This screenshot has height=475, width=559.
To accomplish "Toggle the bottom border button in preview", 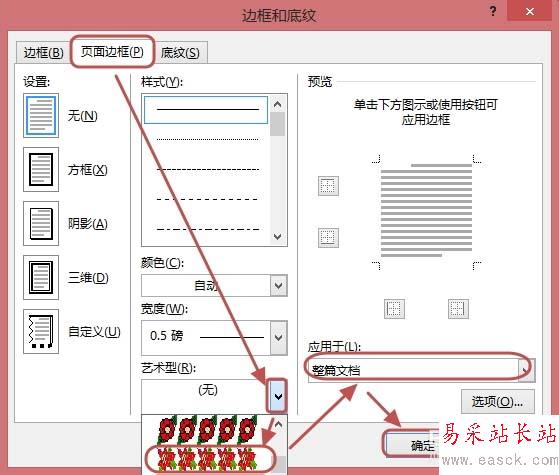I will (328, 238).
